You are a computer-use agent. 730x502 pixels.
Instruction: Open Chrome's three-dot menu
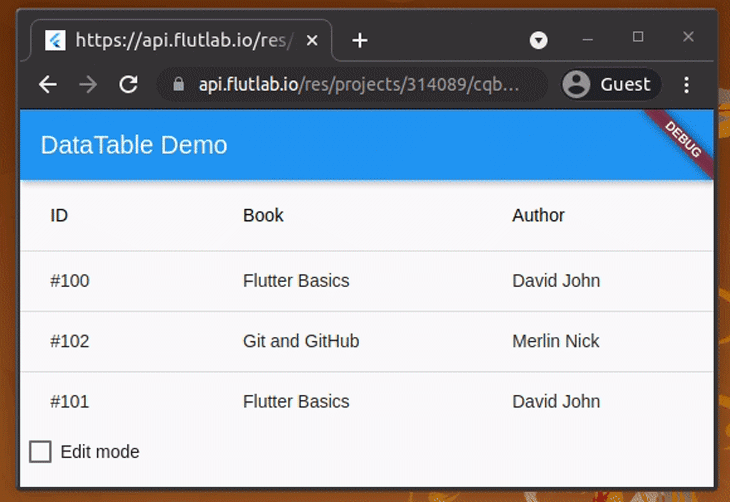pyautogui.click(x=687, y=85)
